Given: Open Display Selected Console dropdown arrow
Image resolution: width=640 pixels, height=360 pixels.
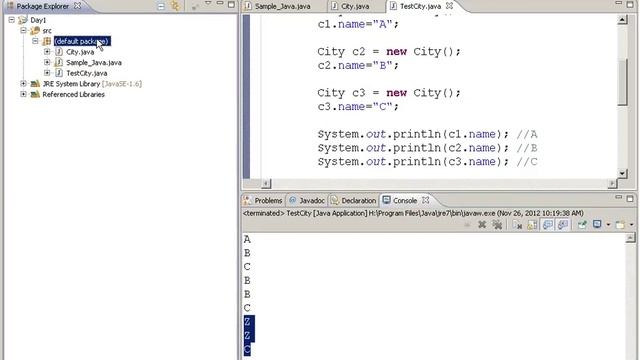Looking at the screenshot, I should click(608, 225).
